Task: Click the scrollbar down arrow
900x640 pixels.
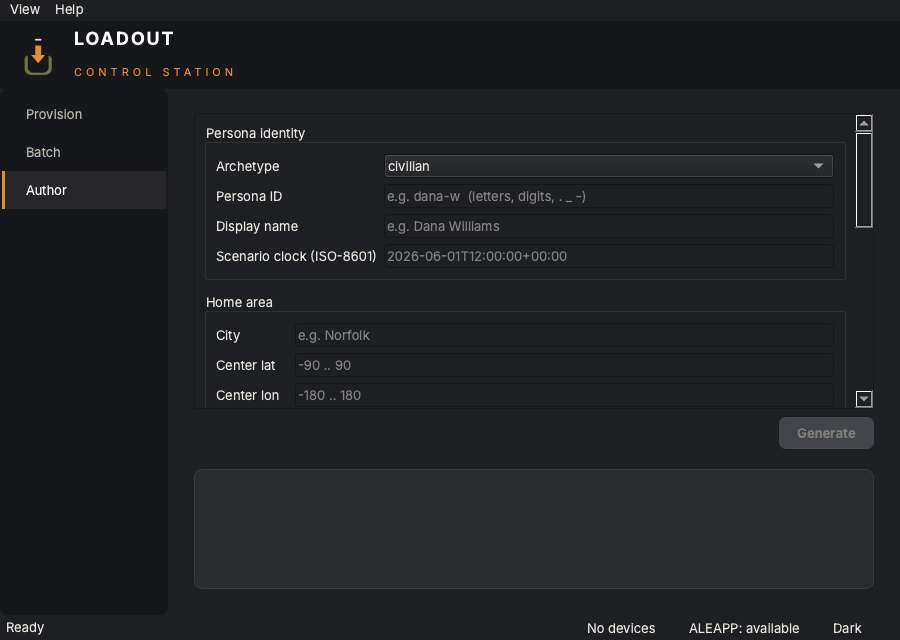Action: (x=864, y=398)
